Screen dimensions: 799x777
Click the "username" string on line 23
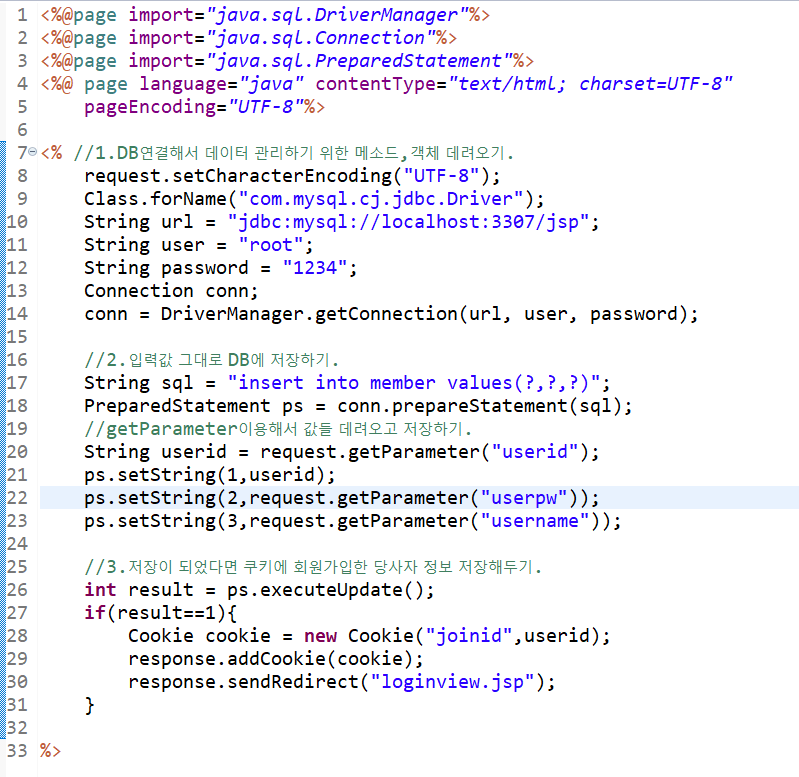pyautogui.click(x=535, y=521)
